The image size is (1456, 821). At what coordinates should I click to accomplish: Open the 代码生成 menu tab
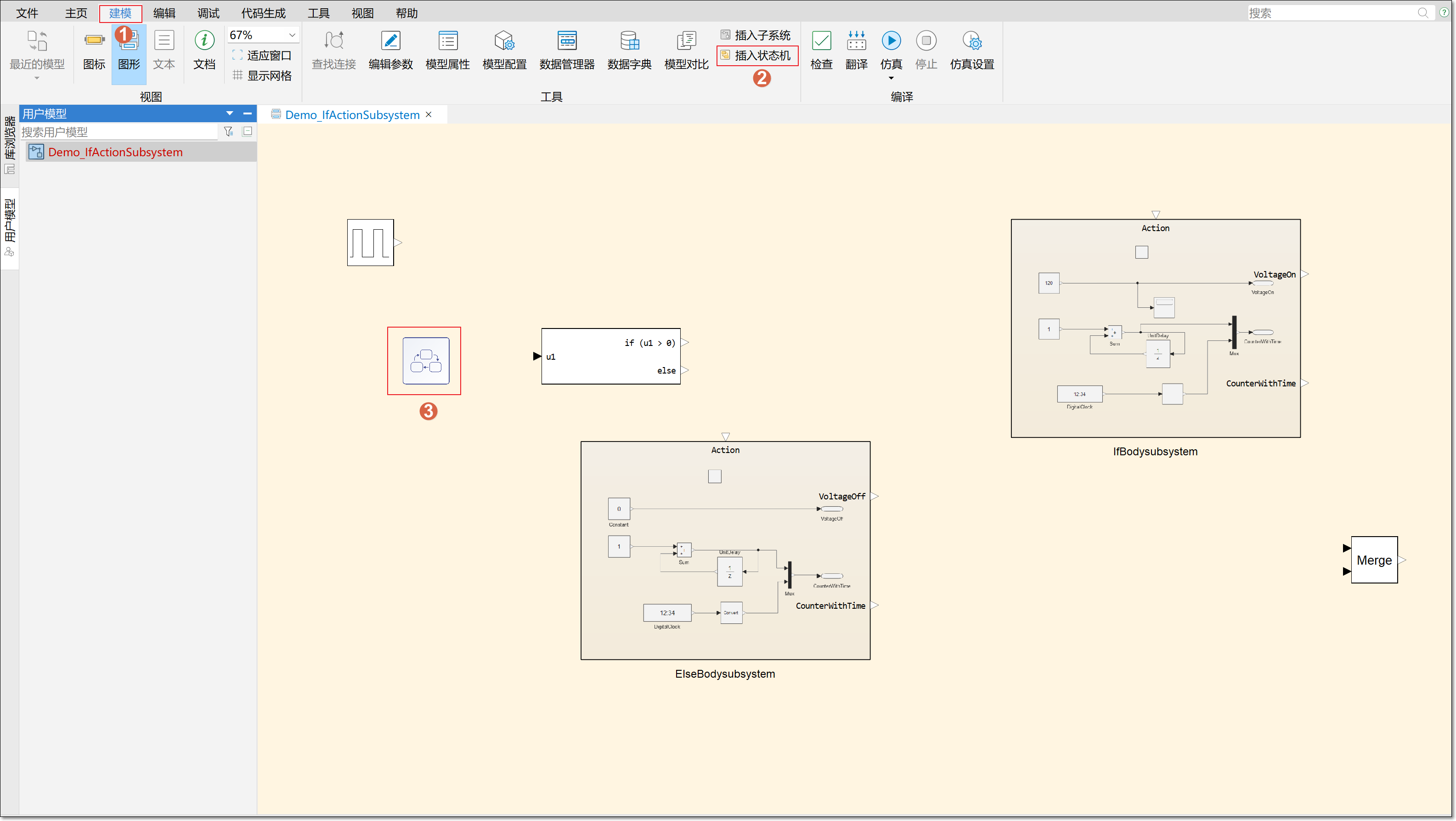[263, 13]
